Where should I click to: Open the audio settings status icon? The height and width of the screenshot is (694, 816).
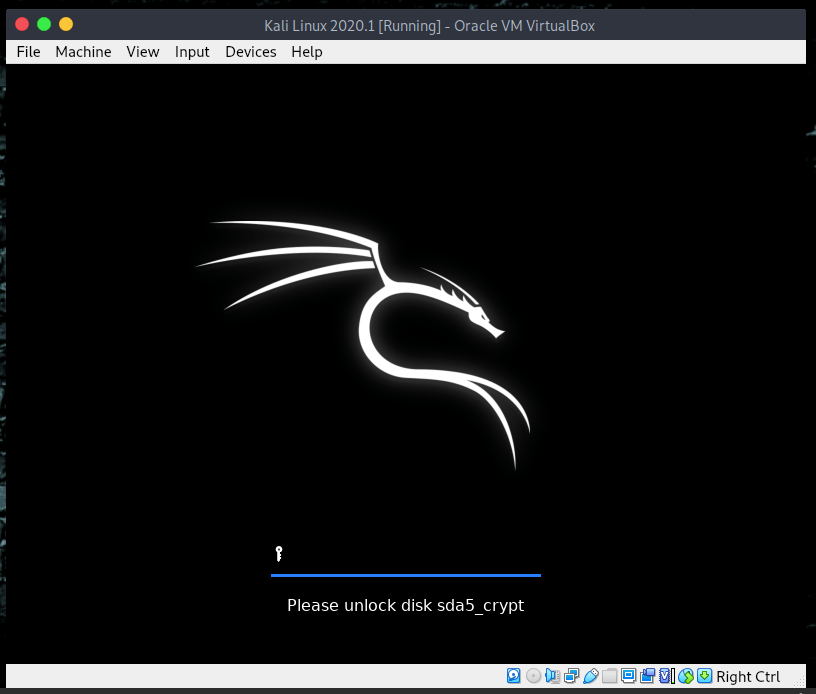coord(552,676)
